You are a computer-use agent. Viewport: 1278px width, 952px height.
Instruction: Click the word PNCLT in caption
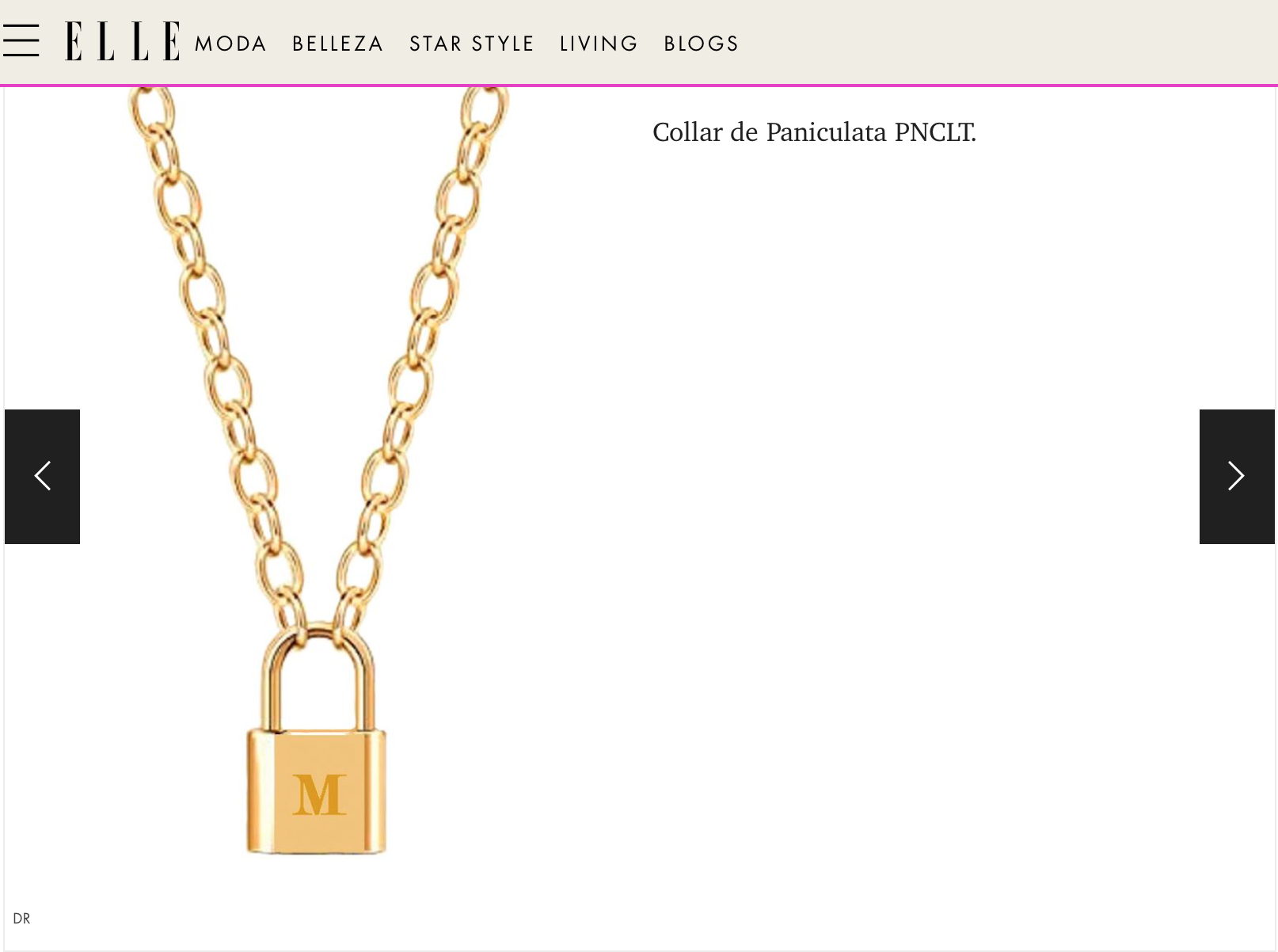934,132
